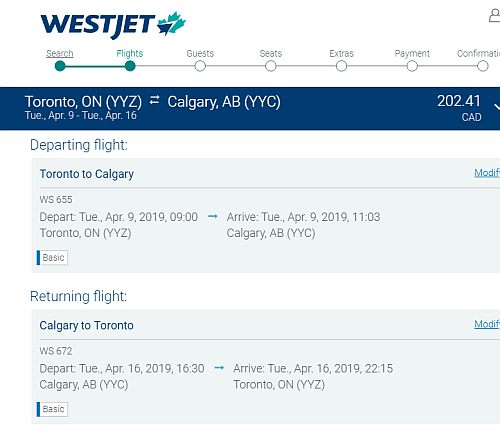Modify the Calgary to Toronto flight
Image resolution: width=500 pixels, height=443 pixels.
point(487,324)
